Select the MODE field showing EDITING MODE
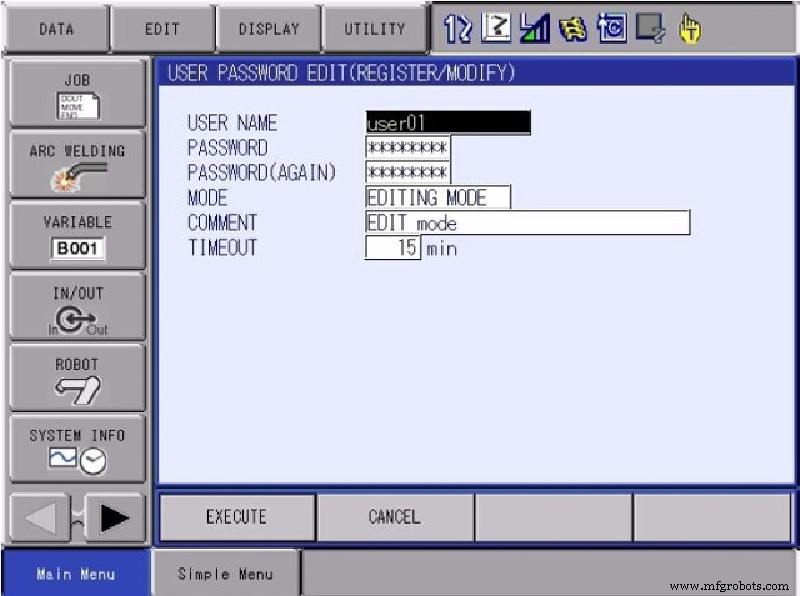The height and width of the screenshot is (596, 800). tap(438, 198)
